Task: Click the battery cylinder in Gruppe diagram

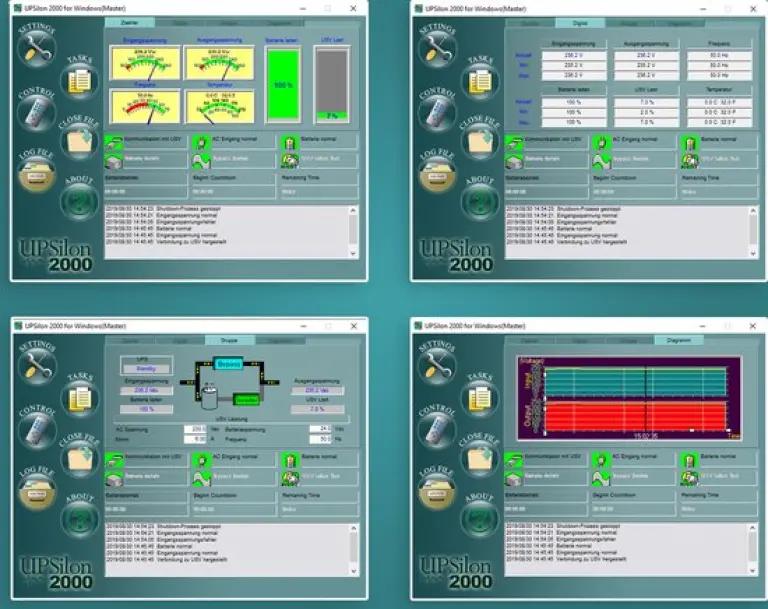Action: point(210,397)
